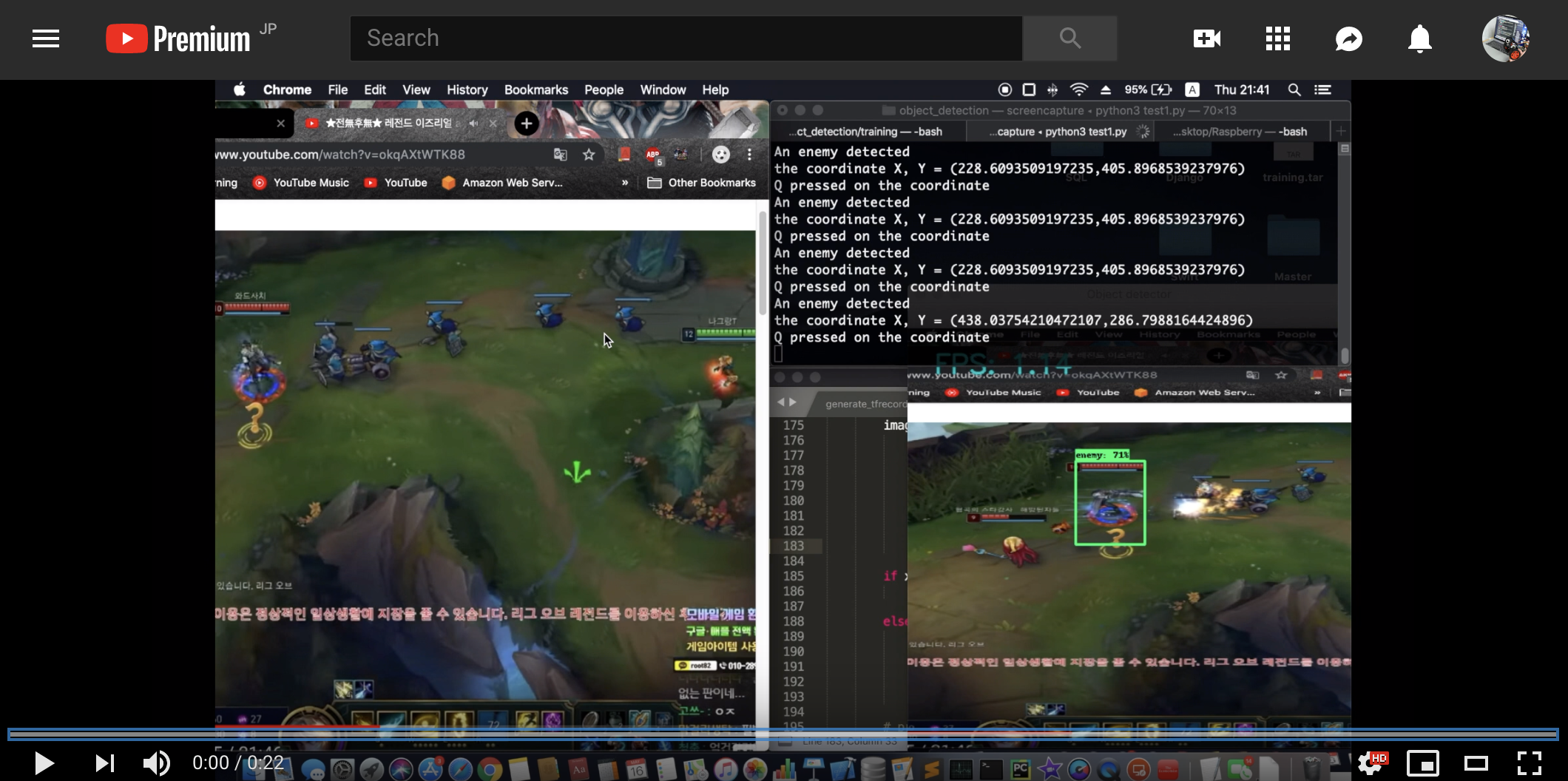The height and width of the screenshot is (781, 1568).
Task: Click the red book extension icon
Action: tap(624, 154)
